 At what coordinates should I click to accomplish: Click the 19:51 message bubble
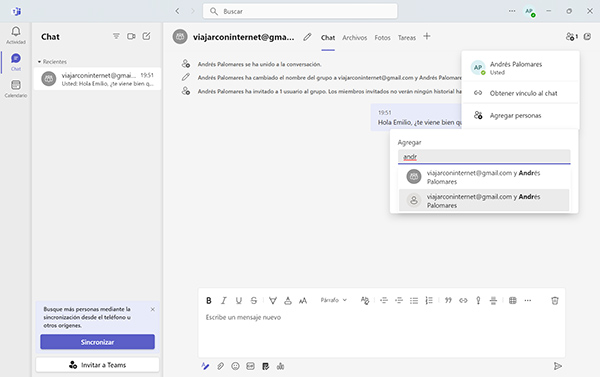[x=416, y=118]
